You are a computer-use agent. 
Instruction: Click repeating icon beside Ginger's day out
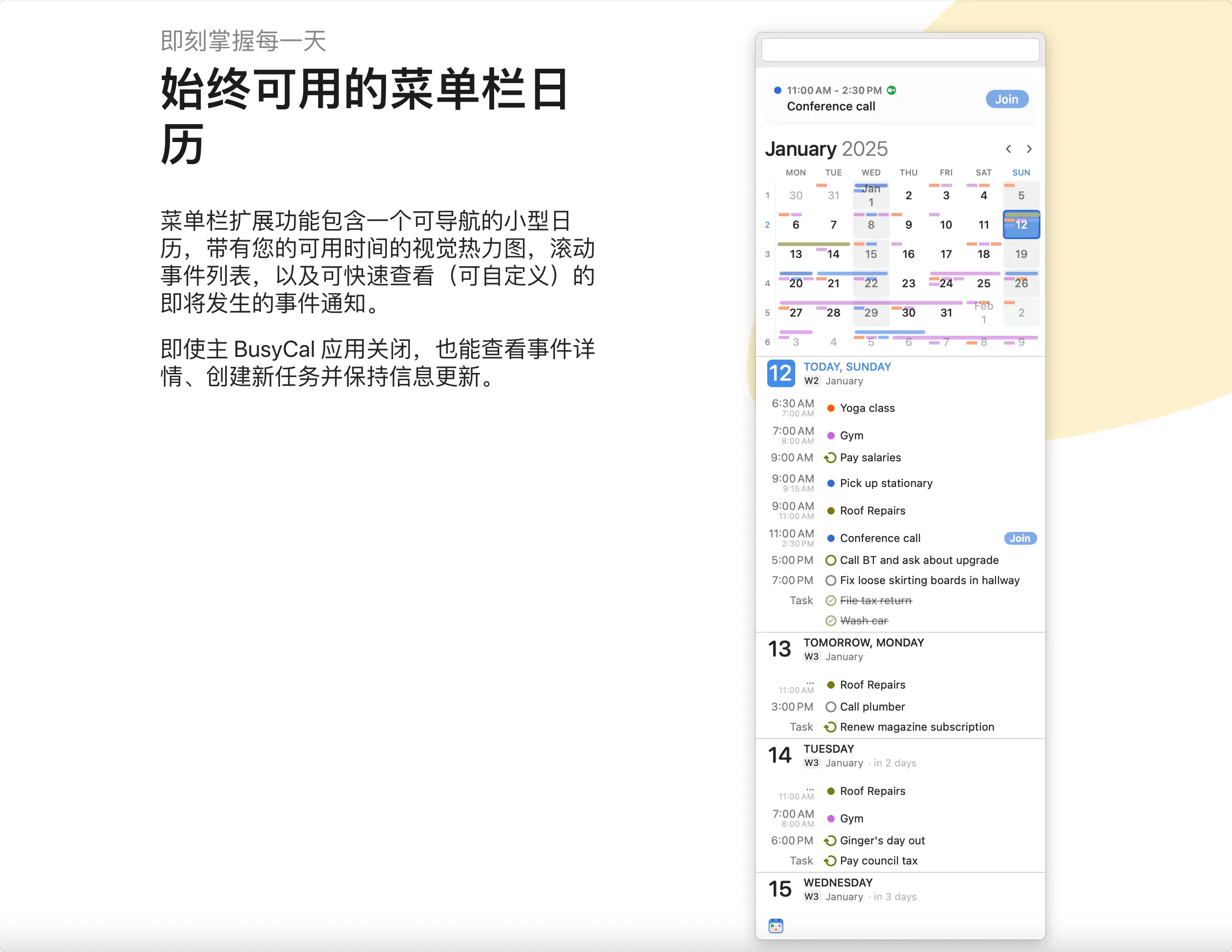pyautogui.click(x=830, y=840)
